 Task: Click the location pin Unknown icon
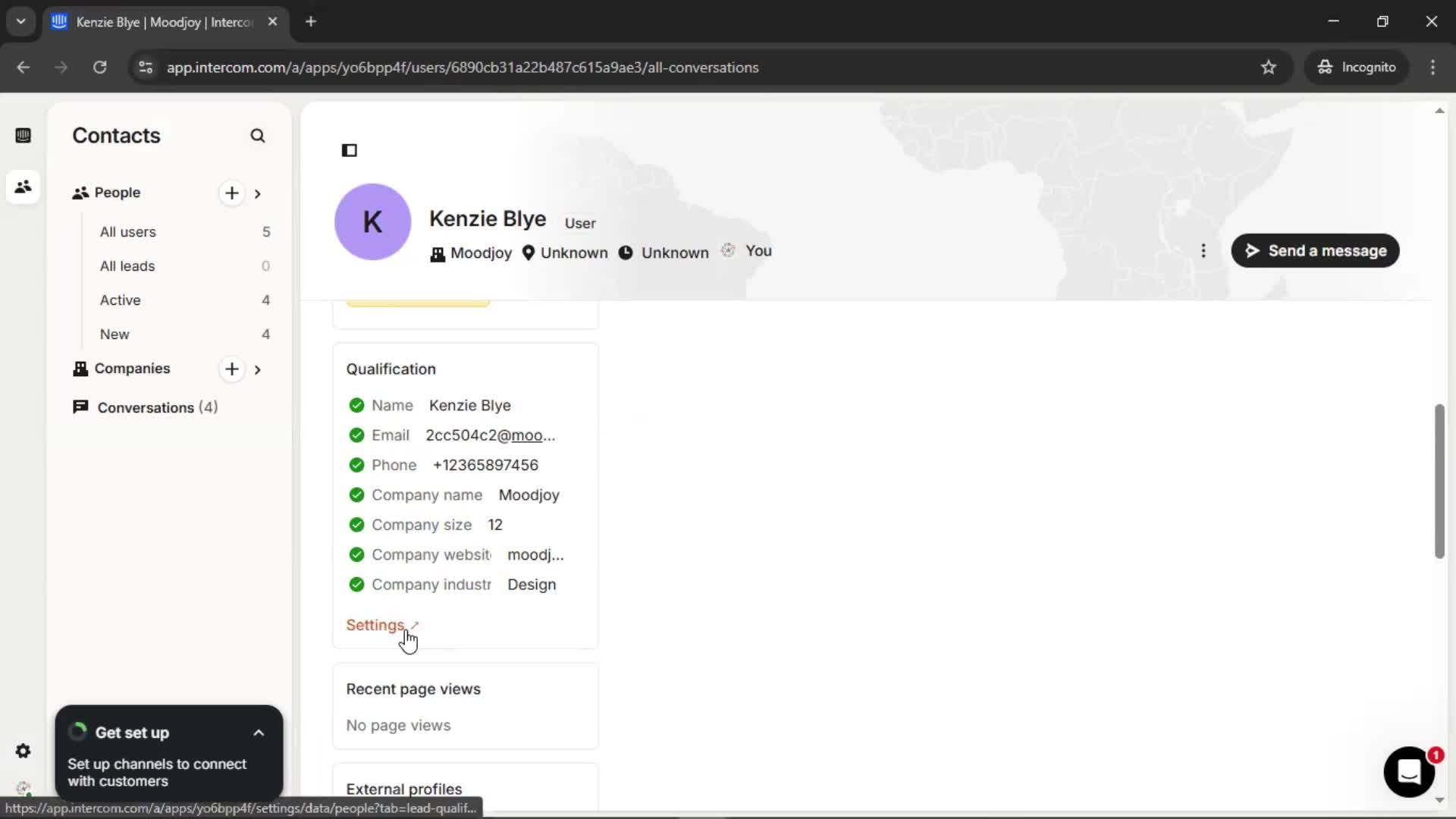coord(529,253)
